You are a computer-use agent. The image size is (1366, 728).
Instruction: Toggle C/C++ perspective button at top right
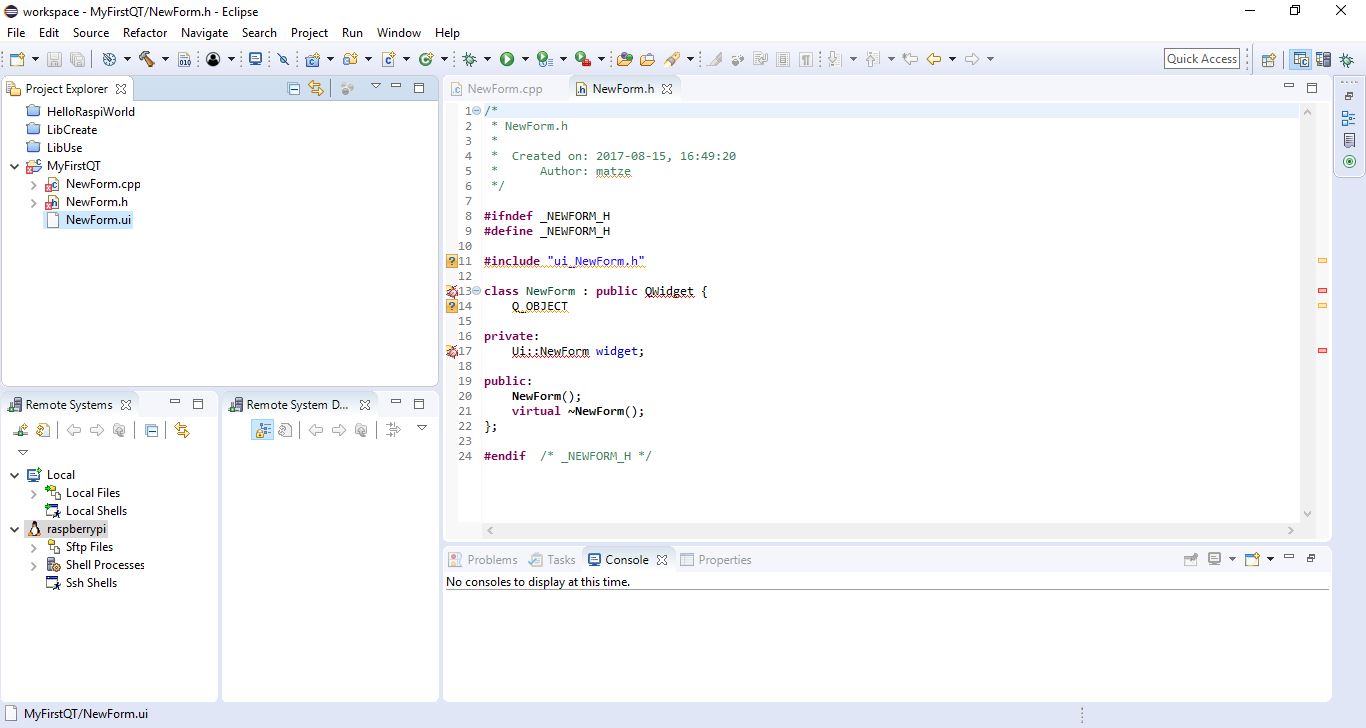[1301, 59]
